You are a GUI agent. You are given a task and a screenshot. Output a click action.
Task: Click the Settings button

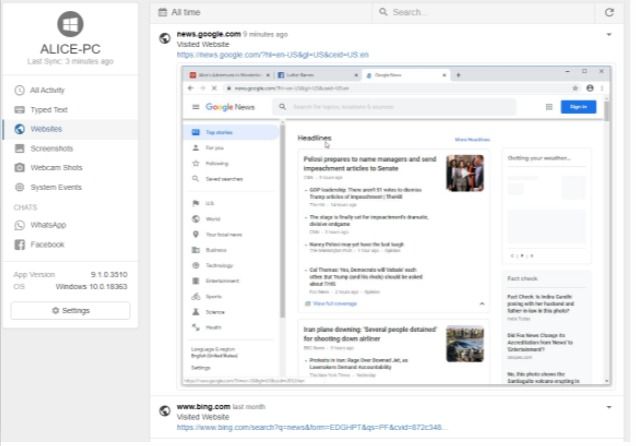(71, 311)
